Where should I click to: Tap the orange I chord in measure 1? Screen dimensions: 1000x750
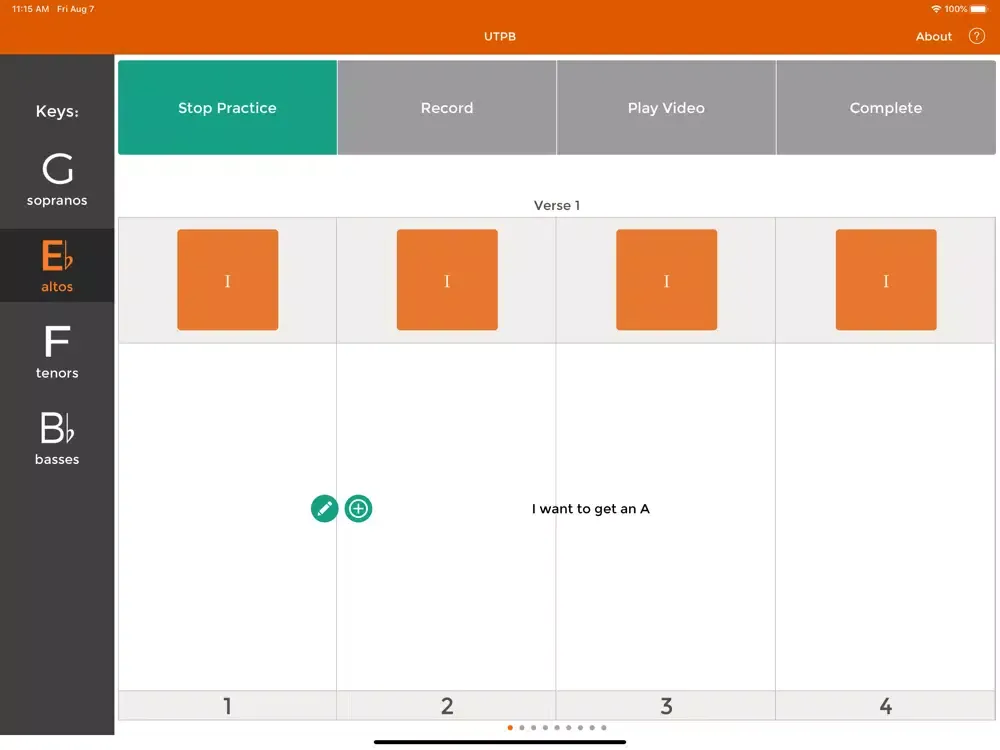(228, 280)
